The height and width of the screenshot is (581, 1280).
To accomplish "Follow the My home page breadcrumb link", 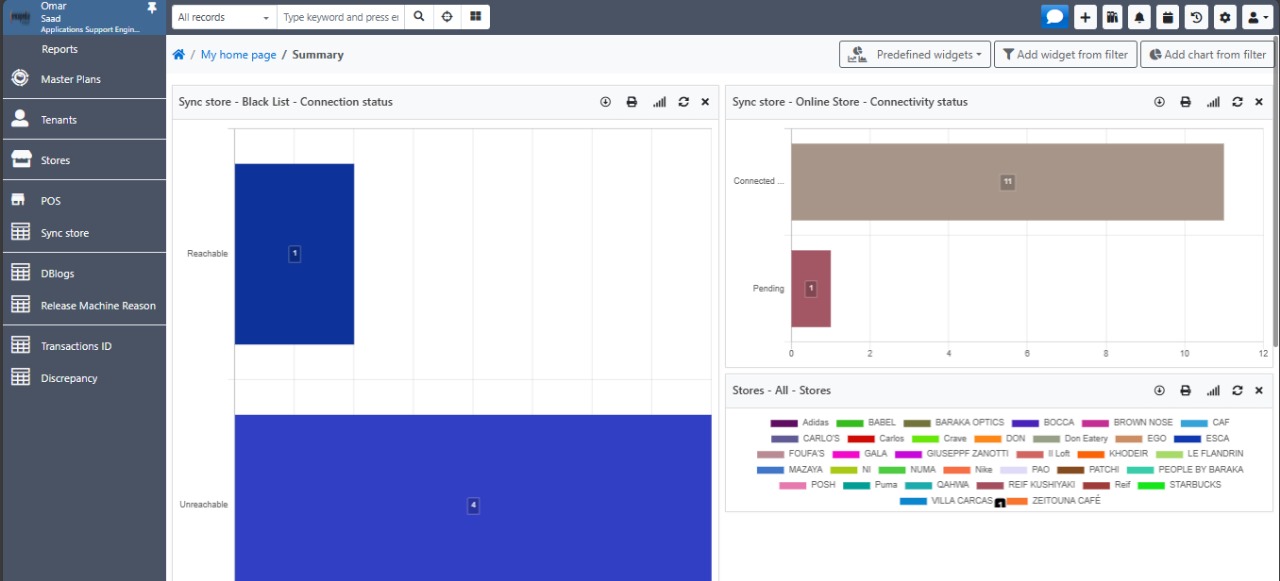I will (x=238, y=55).
